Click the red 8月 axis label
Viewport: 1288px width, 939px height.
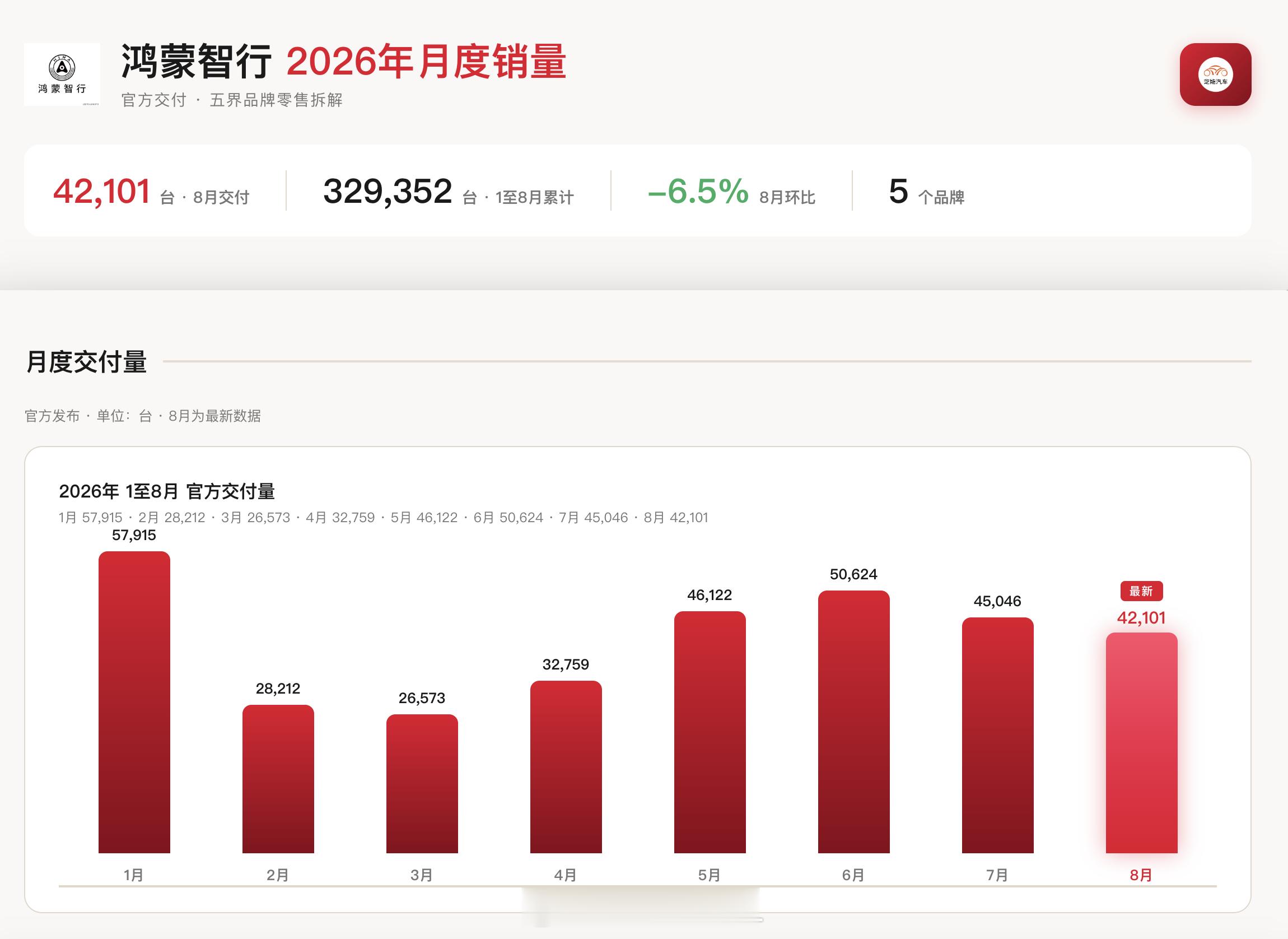point(1141,875)
